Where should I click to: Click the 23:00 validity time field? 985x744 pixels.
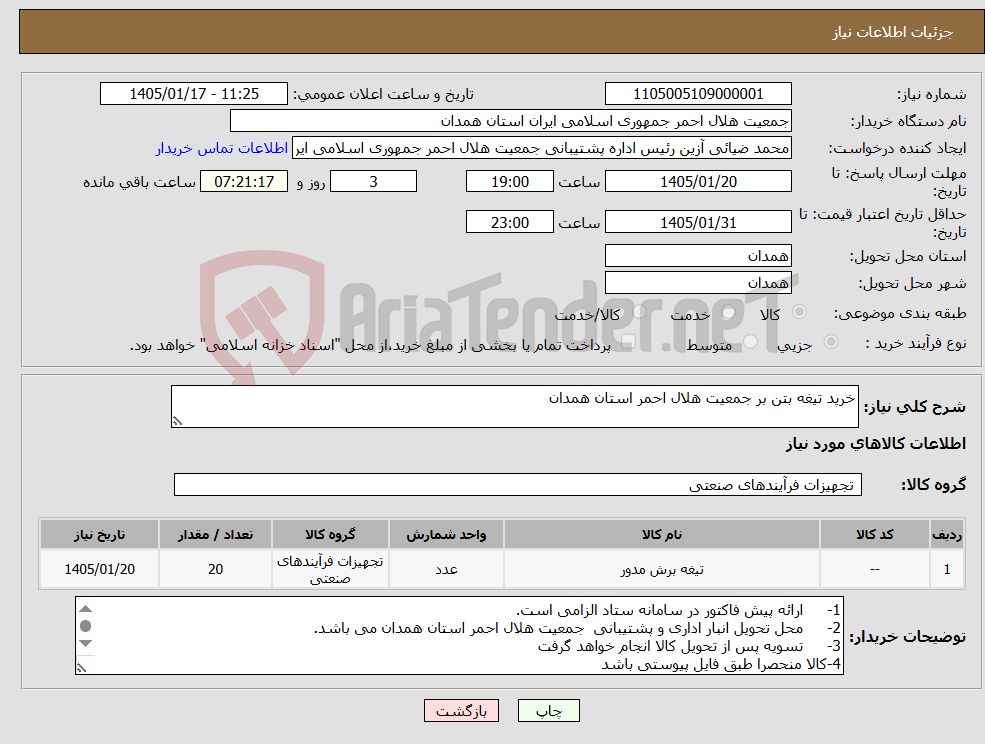pos(509,222)
